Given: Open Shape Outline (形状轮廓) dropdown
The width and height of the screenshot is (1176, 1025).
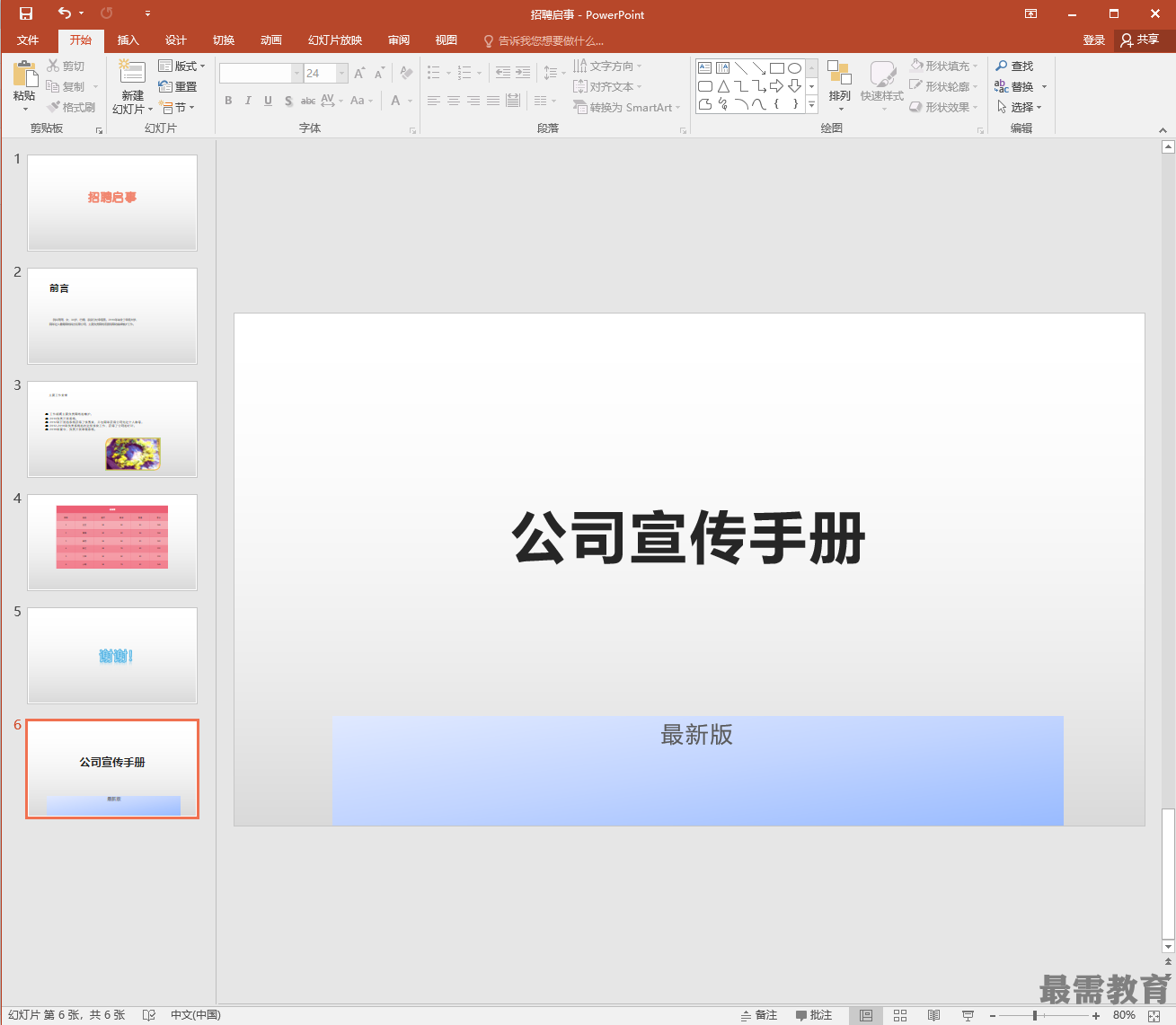Looking at the screenshot, I should click(943, 86).
